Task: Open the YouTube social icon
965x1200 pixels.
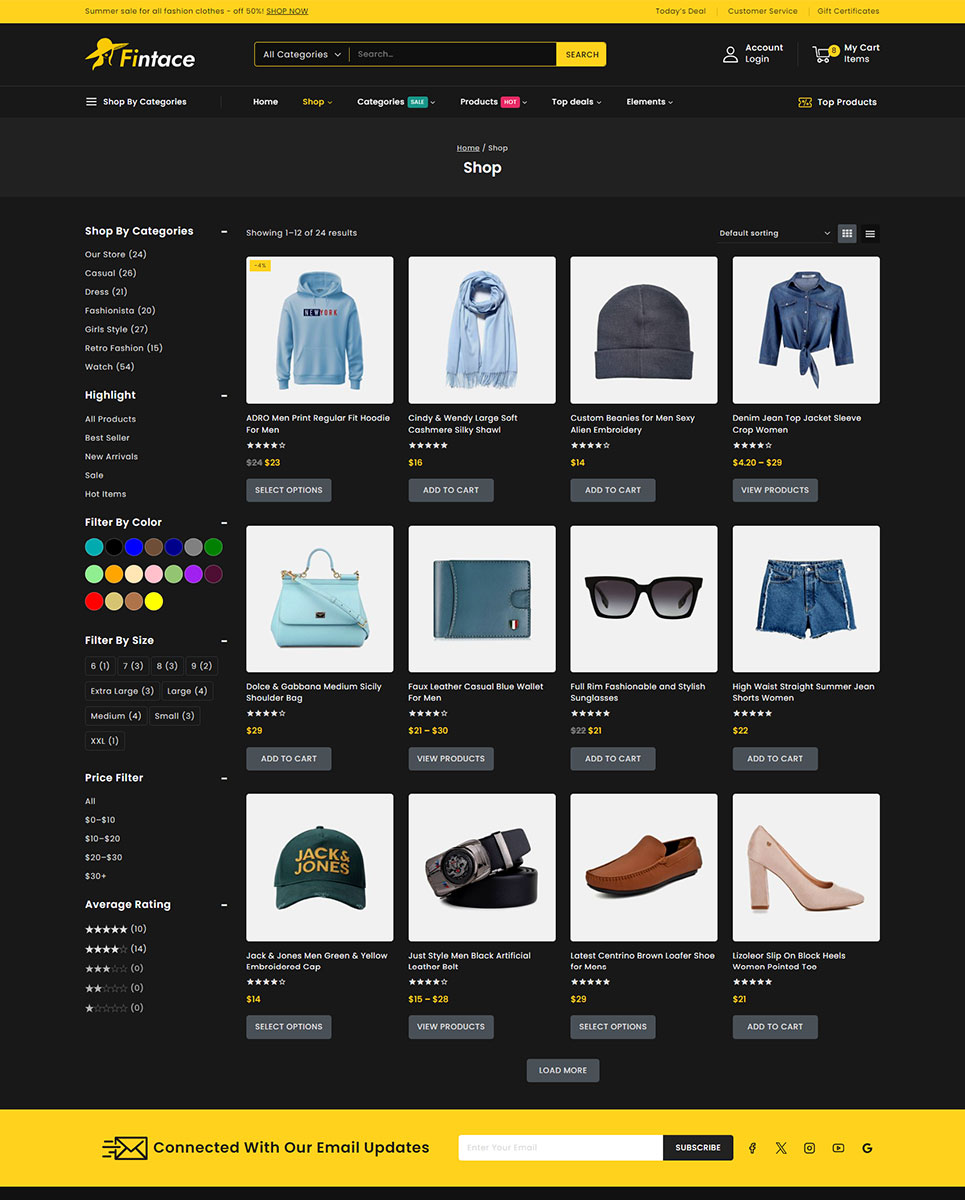Action: (838, 1148)
